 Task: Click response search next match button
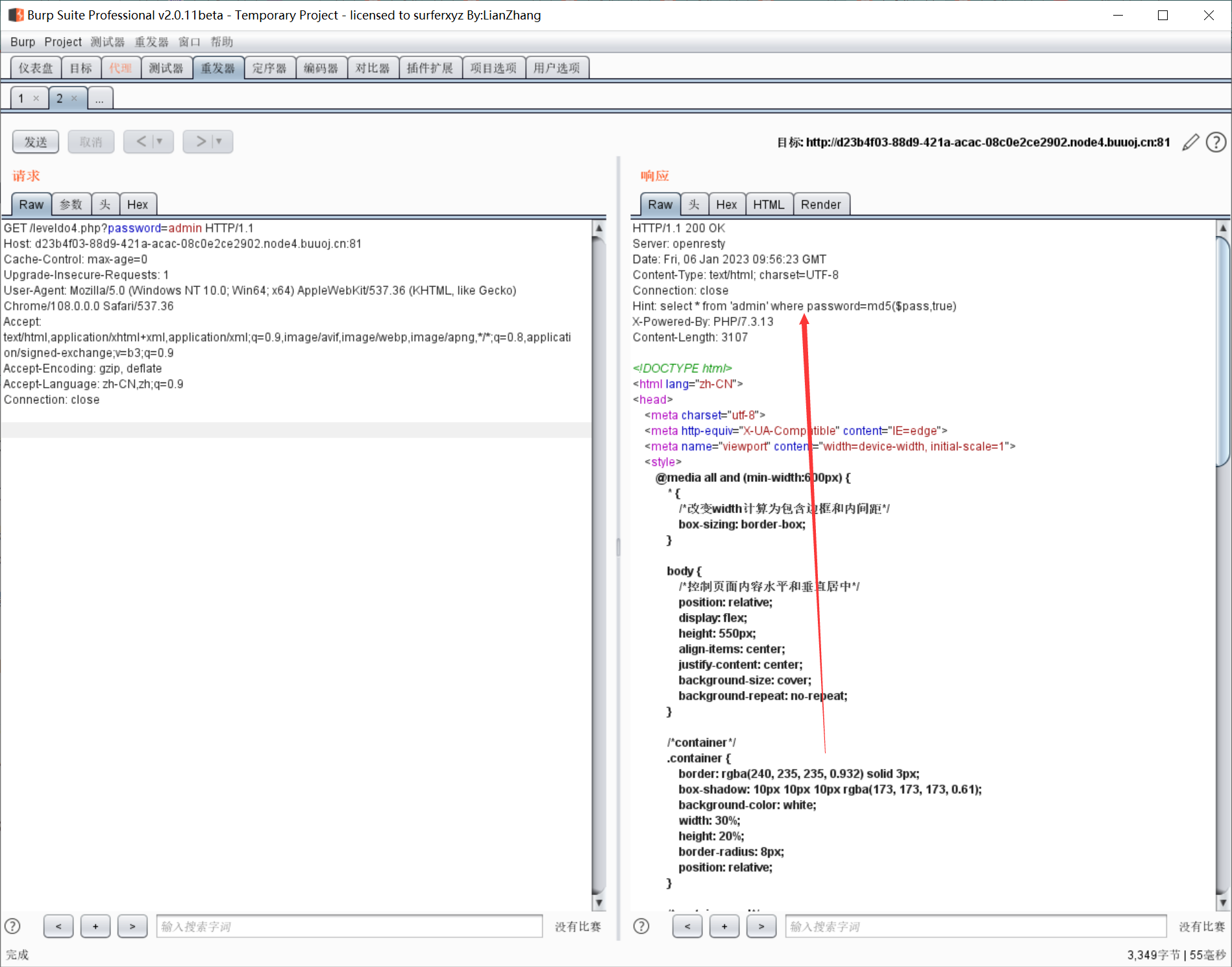(761, 926)
